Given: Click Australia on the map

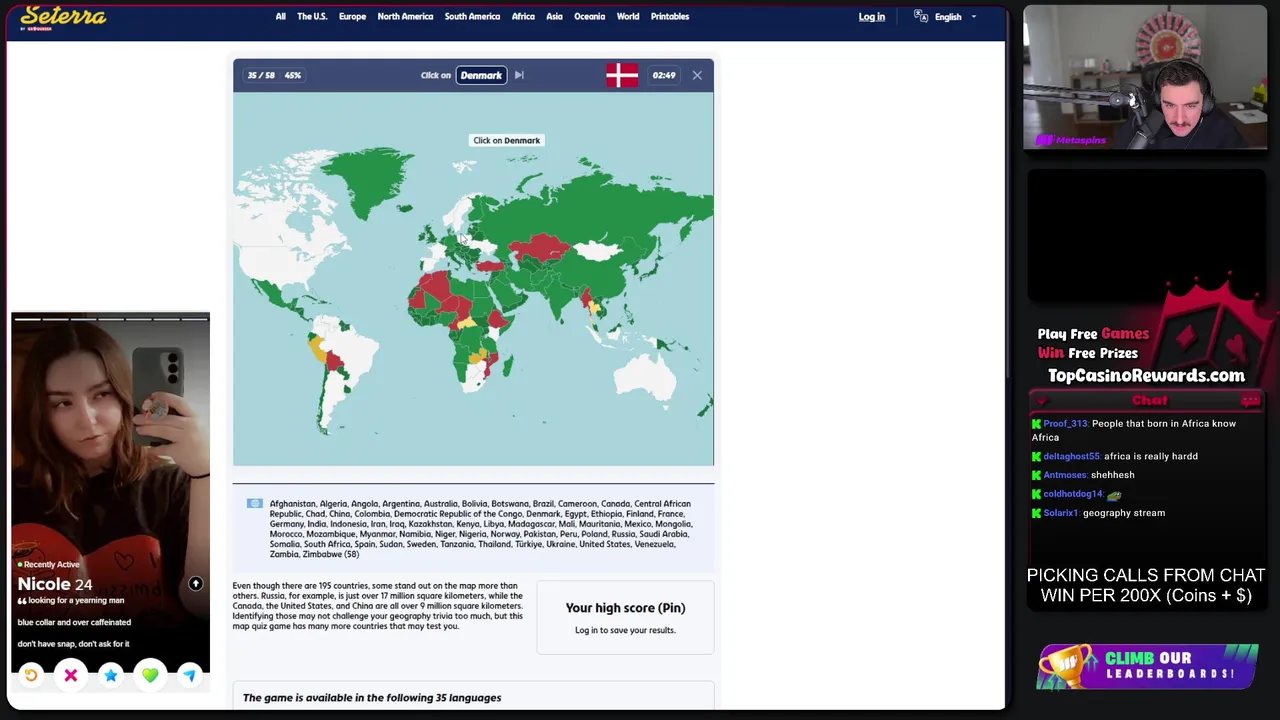Looking at the screenshot, I should [x=645, y=378].
